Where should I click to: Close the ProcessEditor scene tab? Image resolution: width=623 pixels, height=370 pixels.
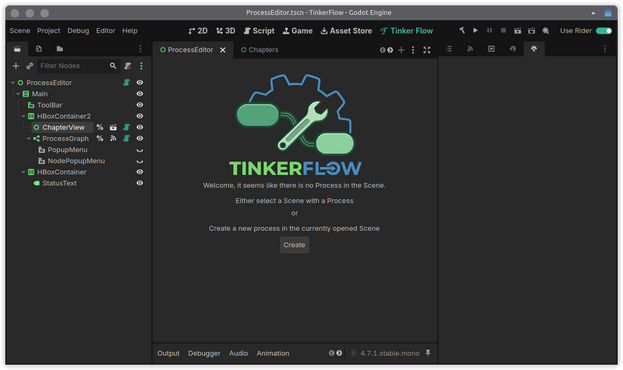(222, 50)
